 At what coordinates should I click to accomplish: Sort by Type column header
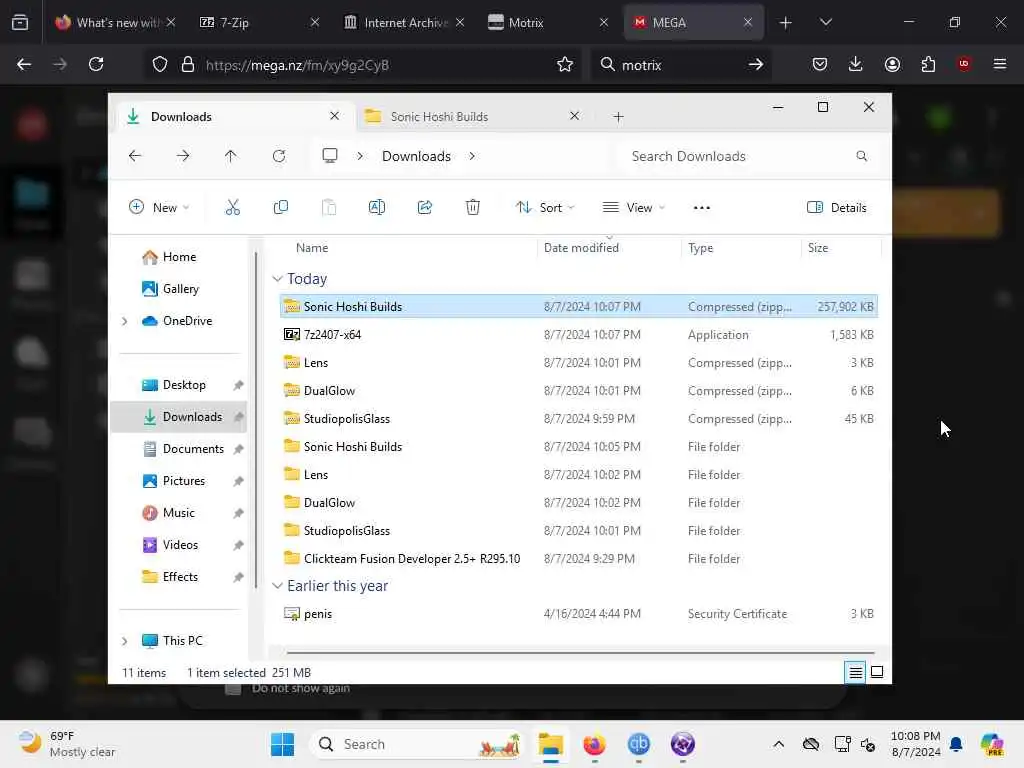coord(741,248)
